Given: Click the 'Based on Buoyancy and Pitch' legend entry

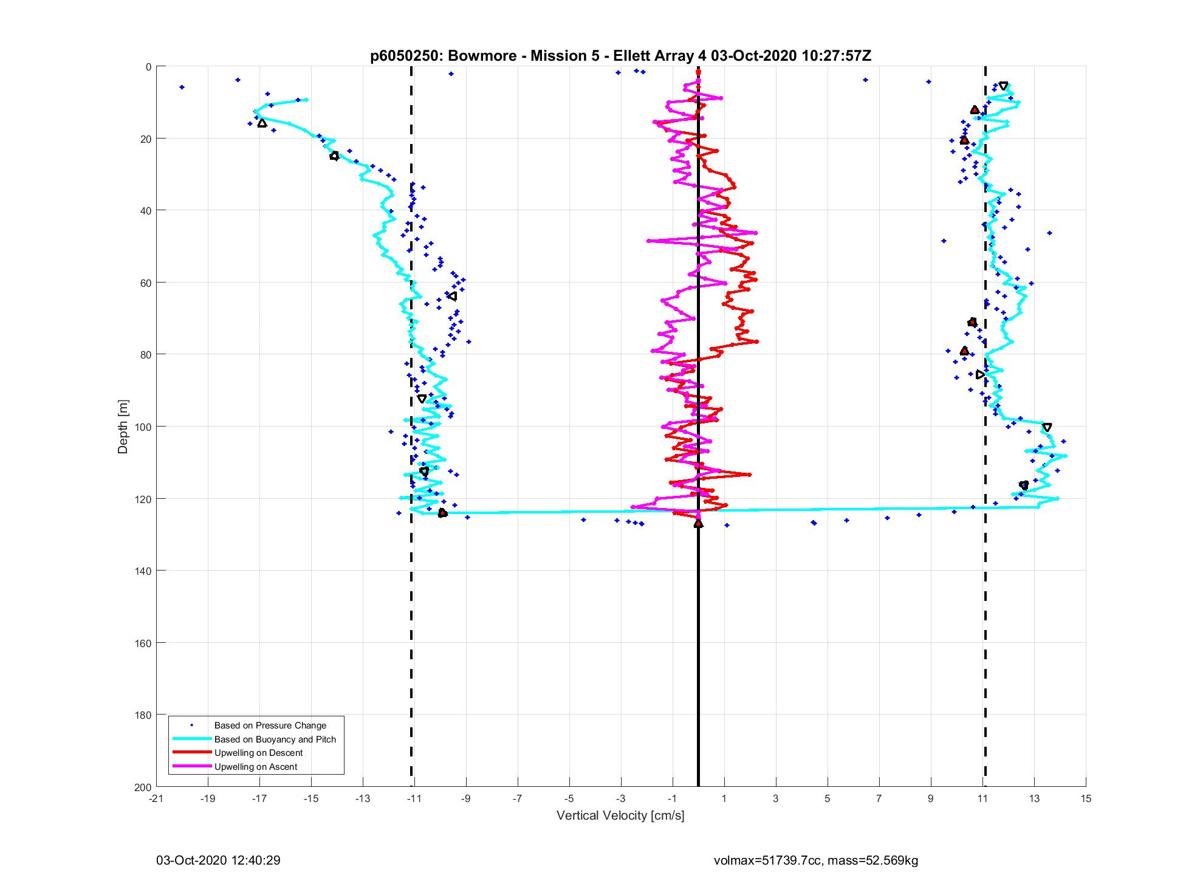Looking at the screenshot, I should pos(275,739).
